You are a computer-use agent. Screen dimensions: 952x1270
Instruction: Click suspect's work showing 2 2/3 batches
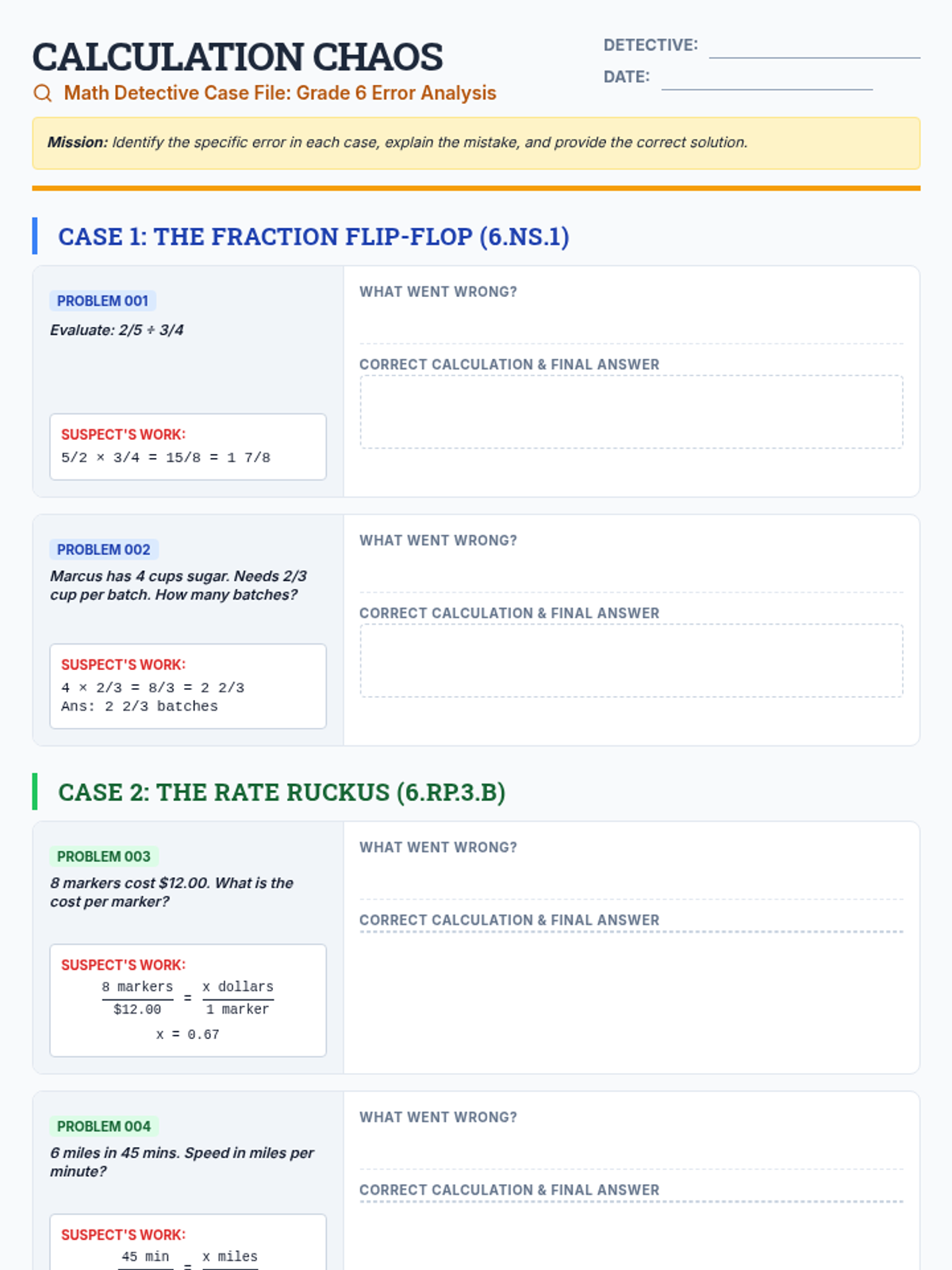point(188,686)
